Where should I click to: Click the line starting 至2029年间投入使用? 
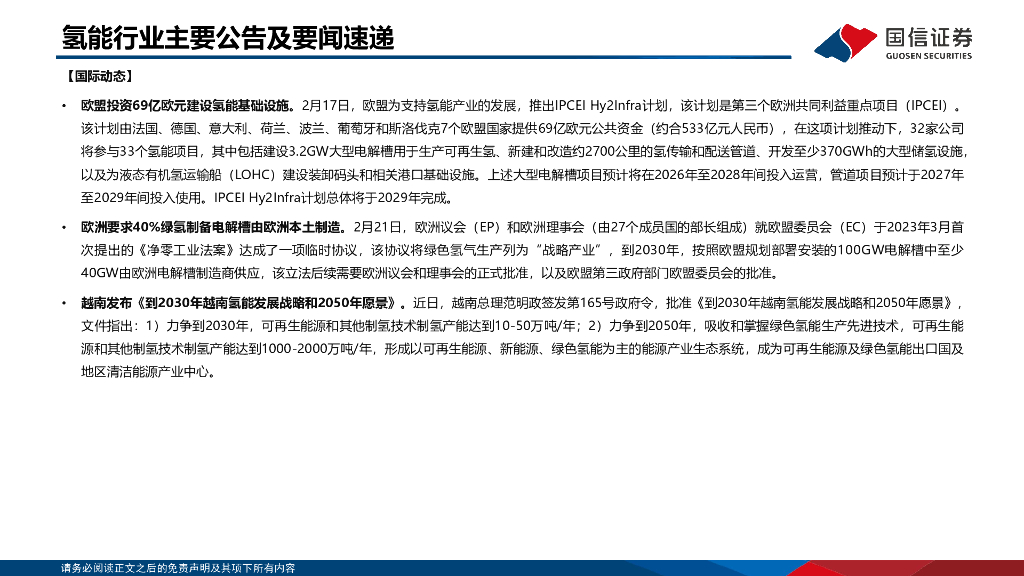pyautogui.click(x=267, y=198)
